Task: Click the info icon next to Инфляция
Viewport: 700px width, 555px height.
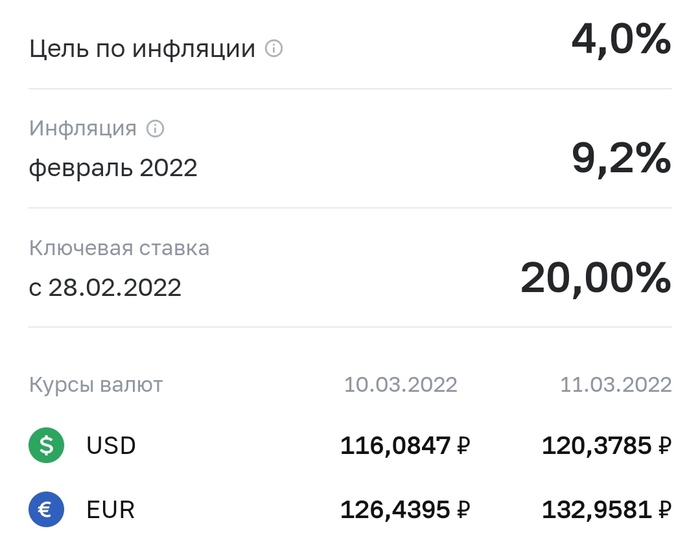Action: 155,129
